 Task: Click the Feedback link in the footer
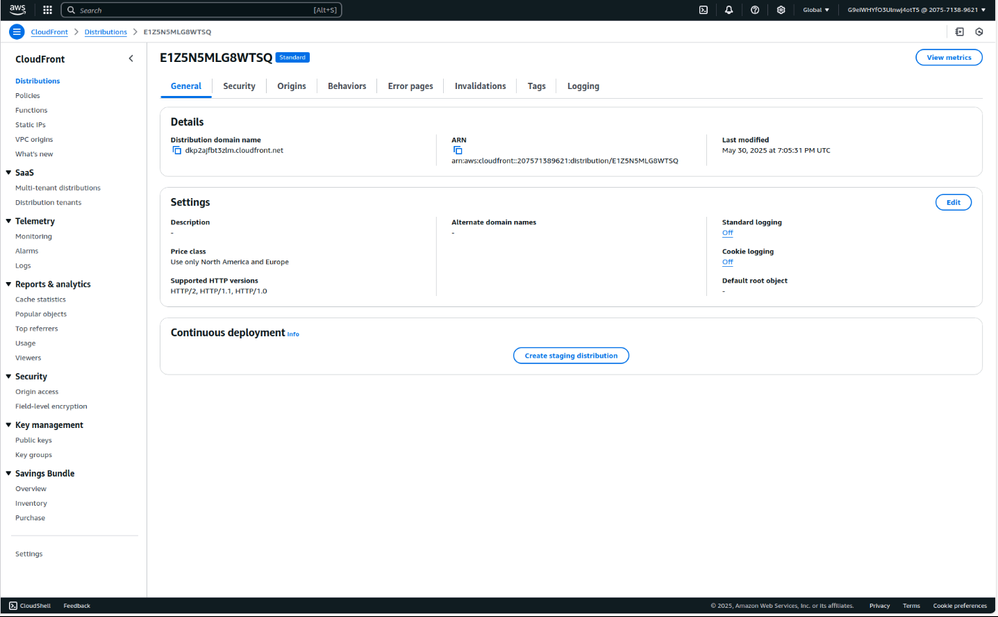point(77,606)
